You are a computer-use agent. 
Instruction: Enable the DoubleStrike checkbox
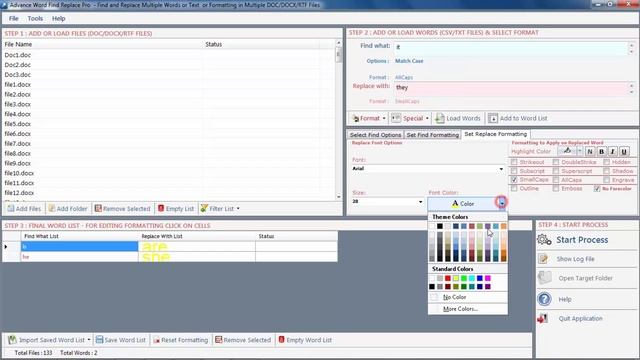556,162
